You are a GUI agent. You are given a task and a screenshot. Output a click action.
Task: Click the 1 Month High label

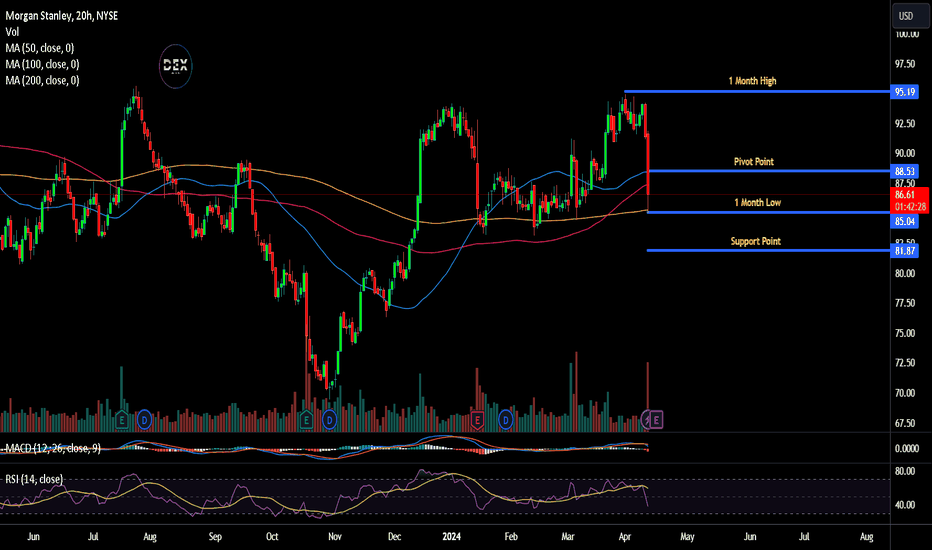click(752, 81)
